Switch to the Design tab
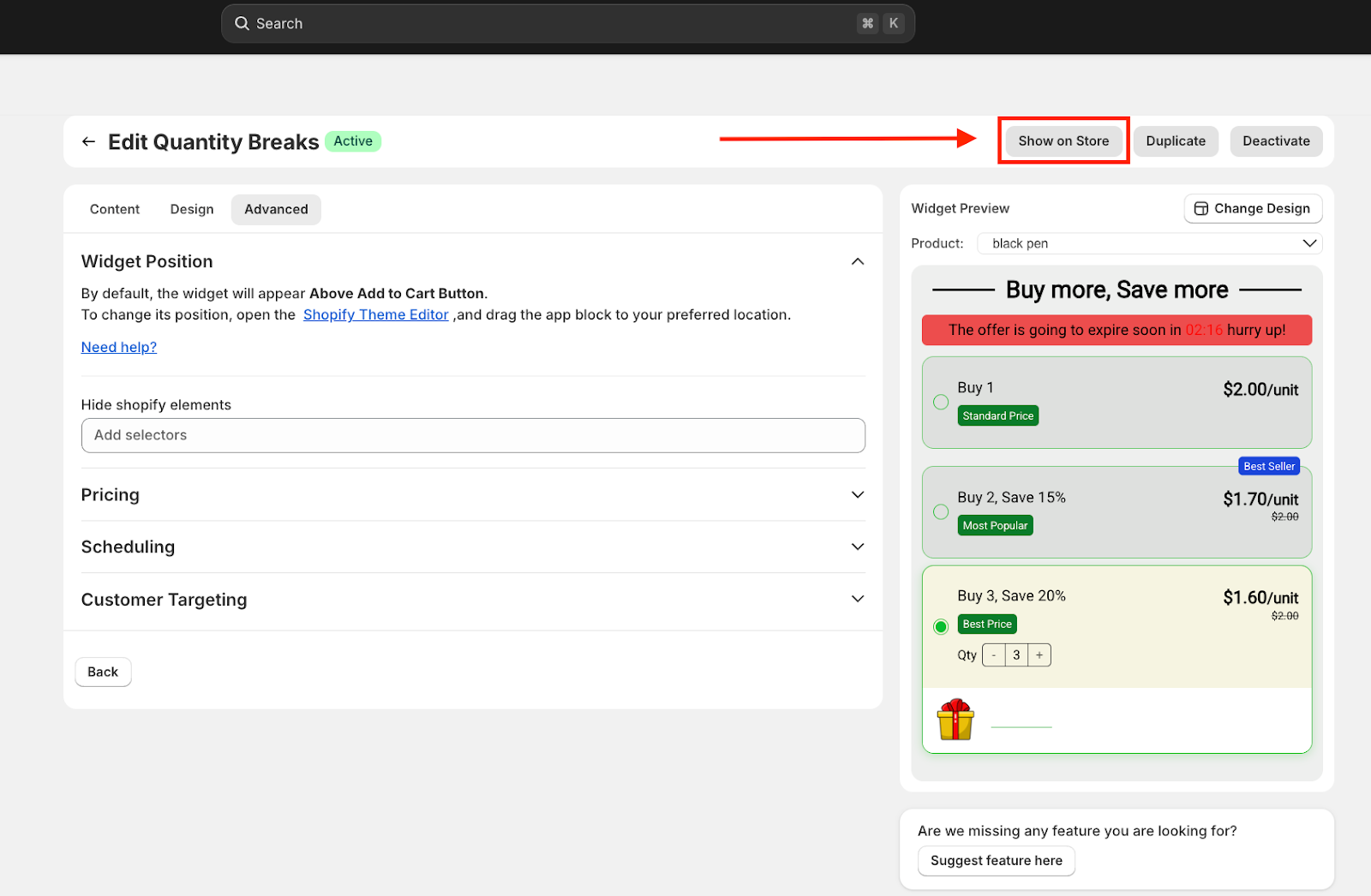This screenshot has height=896, width=1371. (x=192, y=209)
